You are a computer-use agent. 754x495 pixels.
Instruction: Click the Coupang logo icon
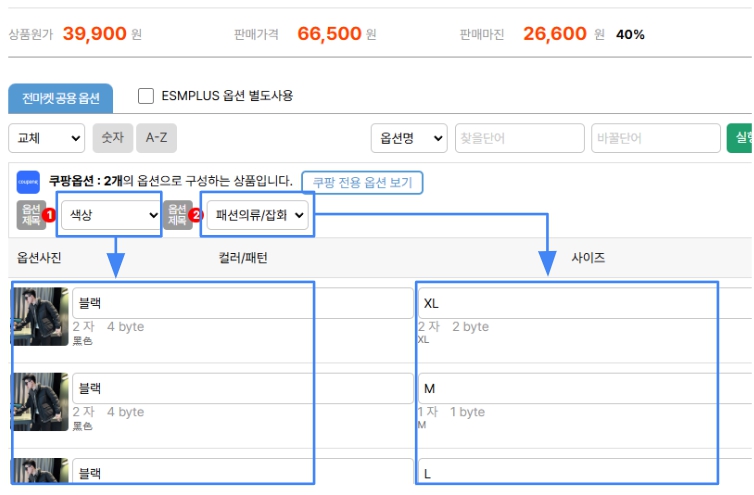pyautogui.click(x=28, y=181)
